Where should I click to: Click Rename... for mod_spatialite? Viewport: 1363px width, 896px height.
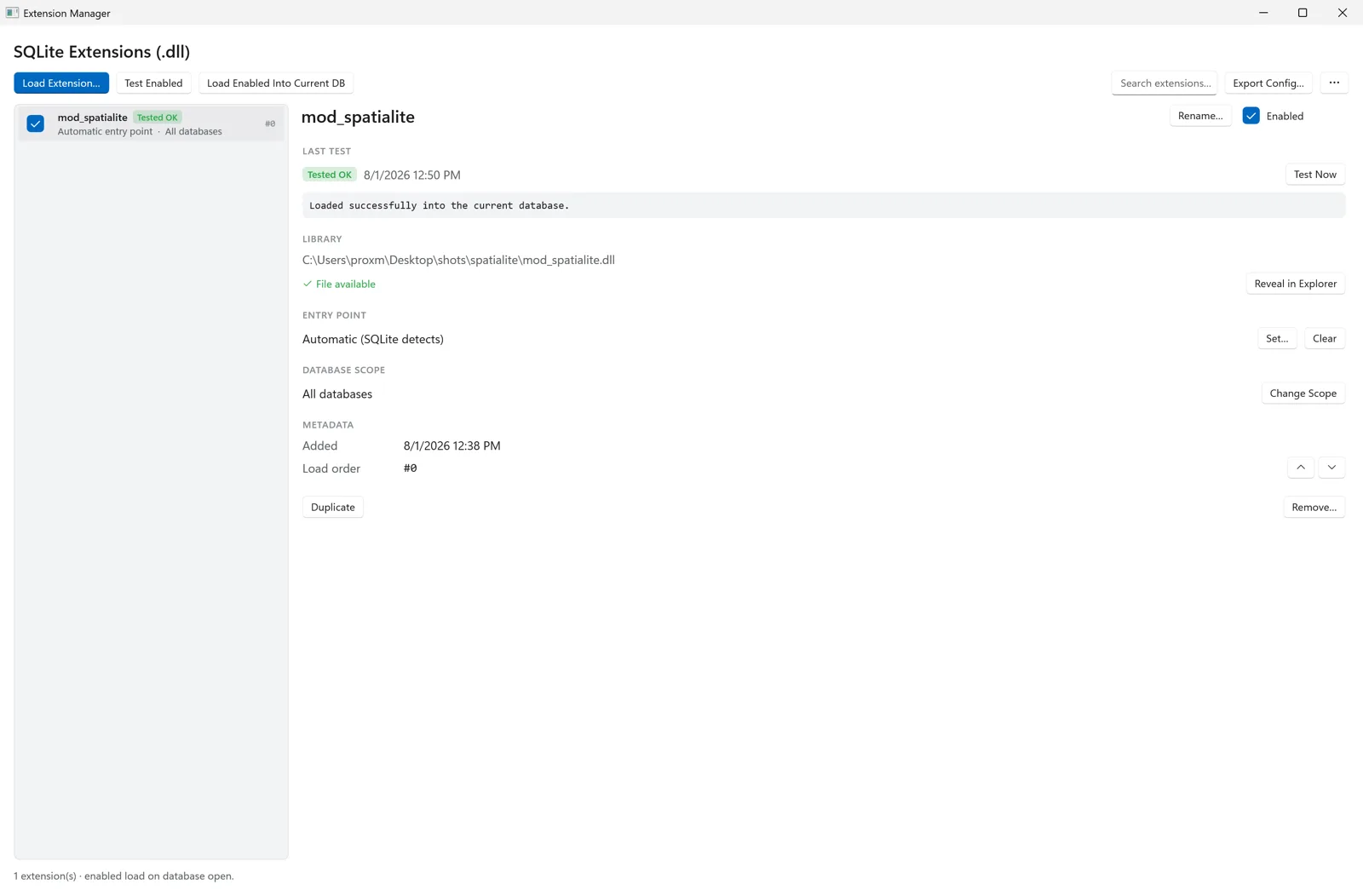pos(1199,116)
